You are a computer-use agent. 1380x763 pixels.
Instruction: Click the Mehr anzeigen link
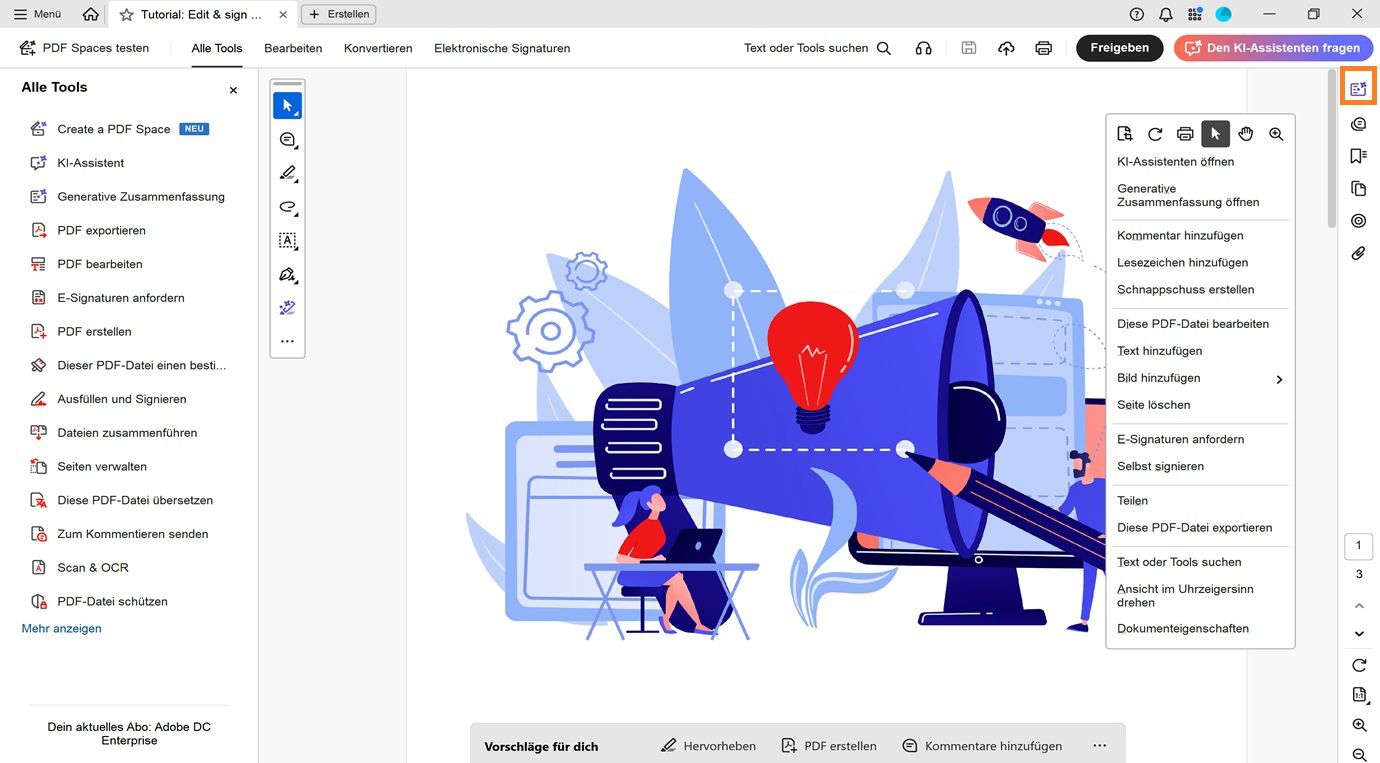pos(62,629)
